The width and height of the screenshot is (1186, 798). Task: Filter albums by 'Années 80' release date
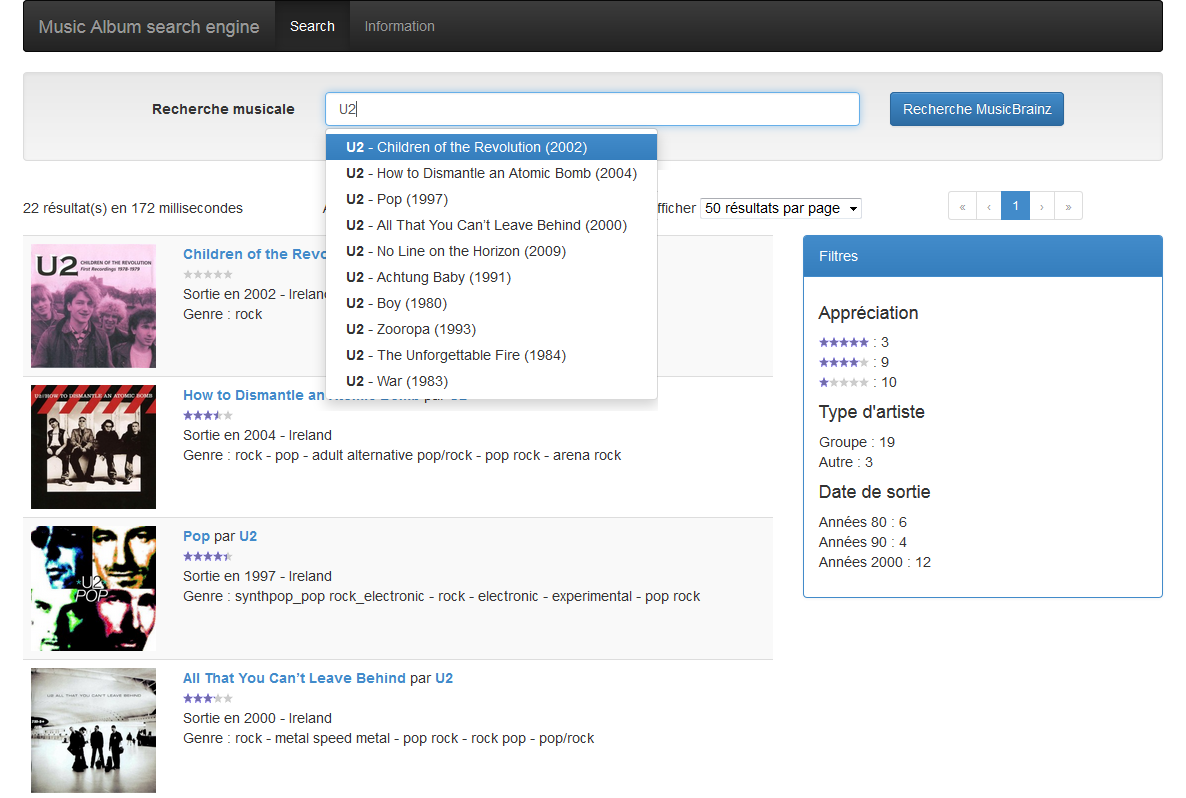pyautogui.click(x=850, y=521)
